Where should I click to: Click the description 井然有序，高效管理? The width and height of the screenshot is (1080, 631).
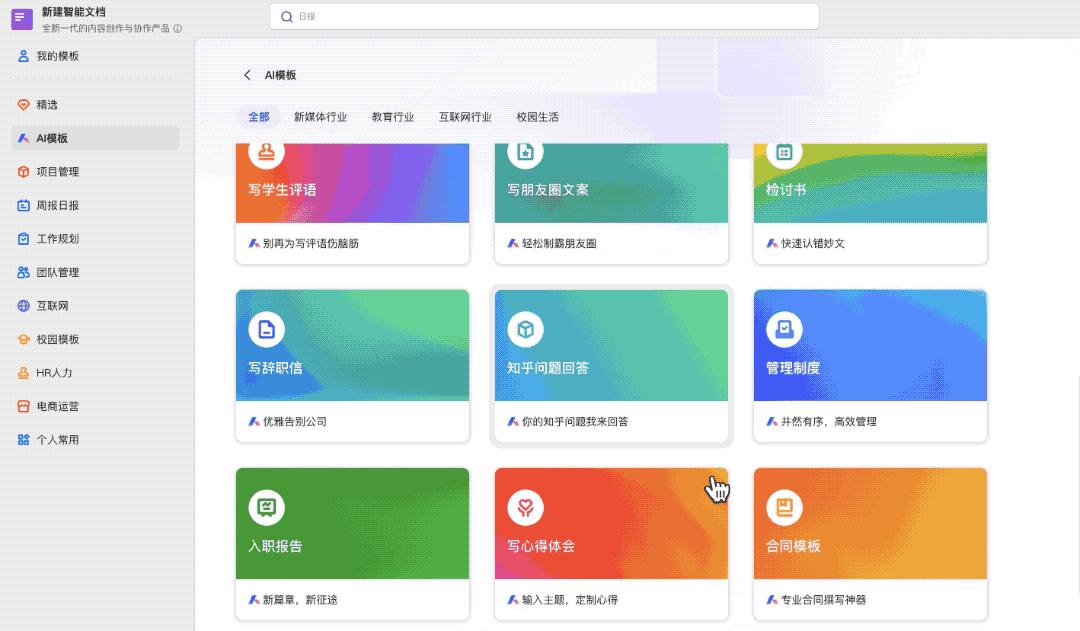(829, 422)
